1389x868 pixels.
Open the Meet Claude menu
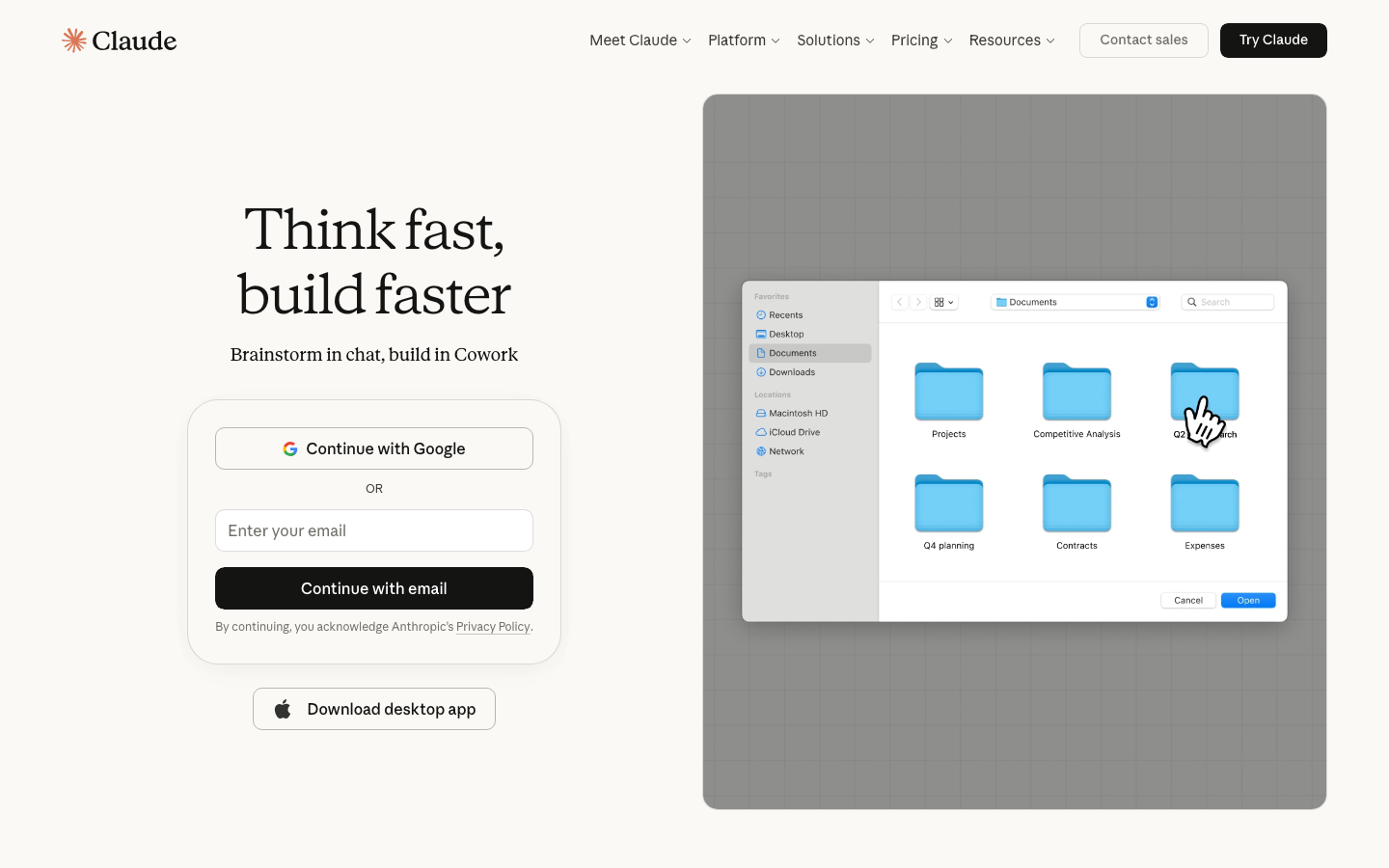coord(640,41)
